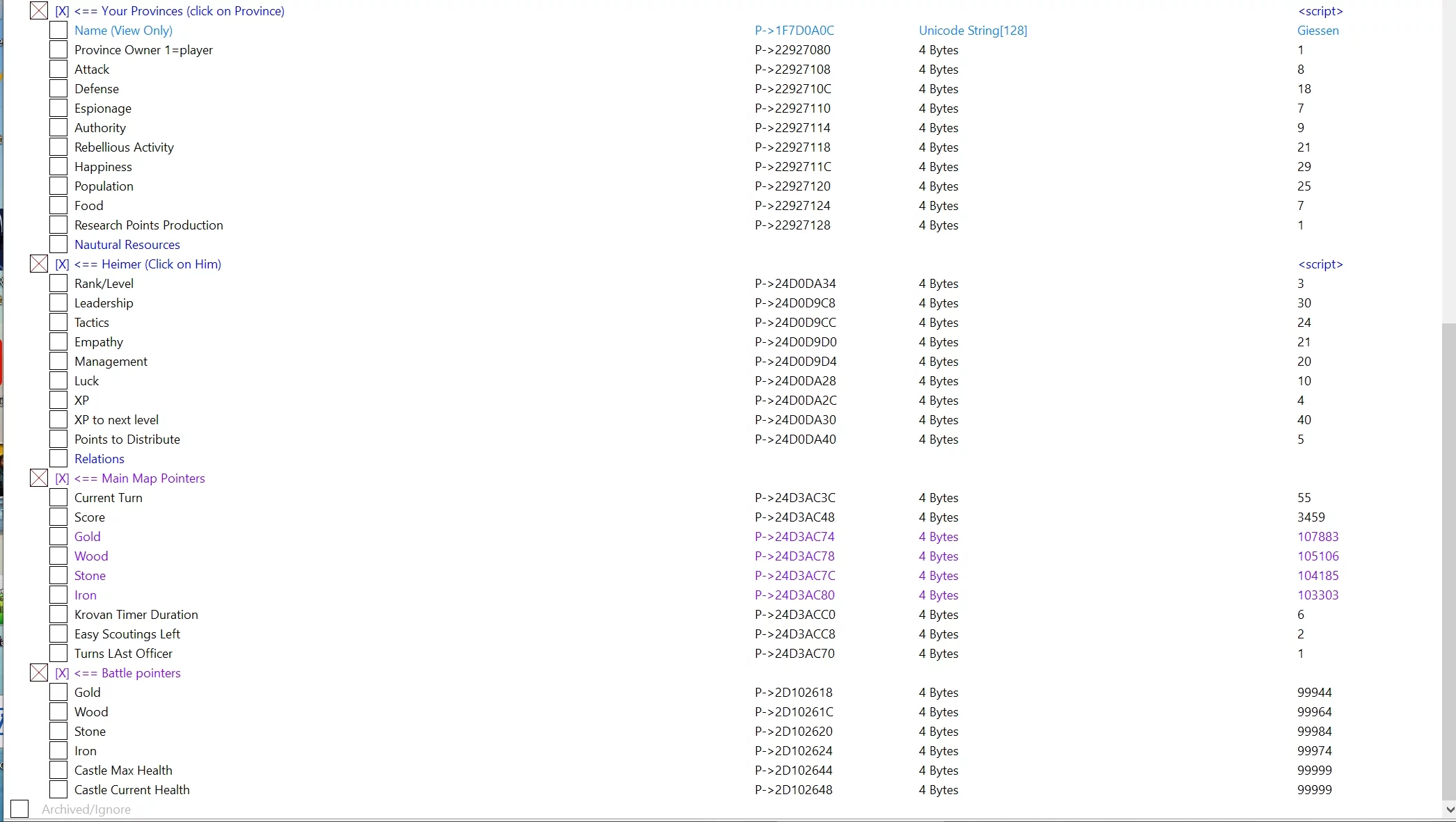Disable the Heimer script entry checkbox
The height and width of the screenshot is (822, 1456).
[x=39, y=264]
